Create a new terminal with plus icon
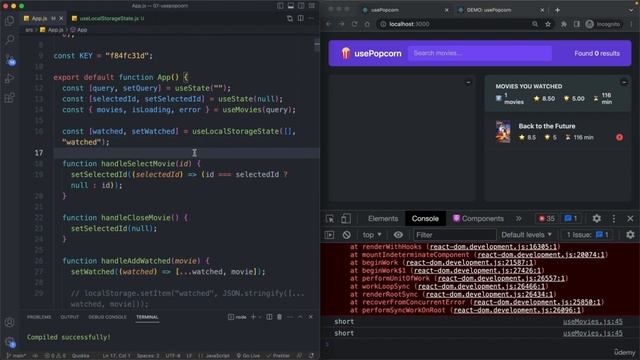640x360 pixels. point(253,317)
